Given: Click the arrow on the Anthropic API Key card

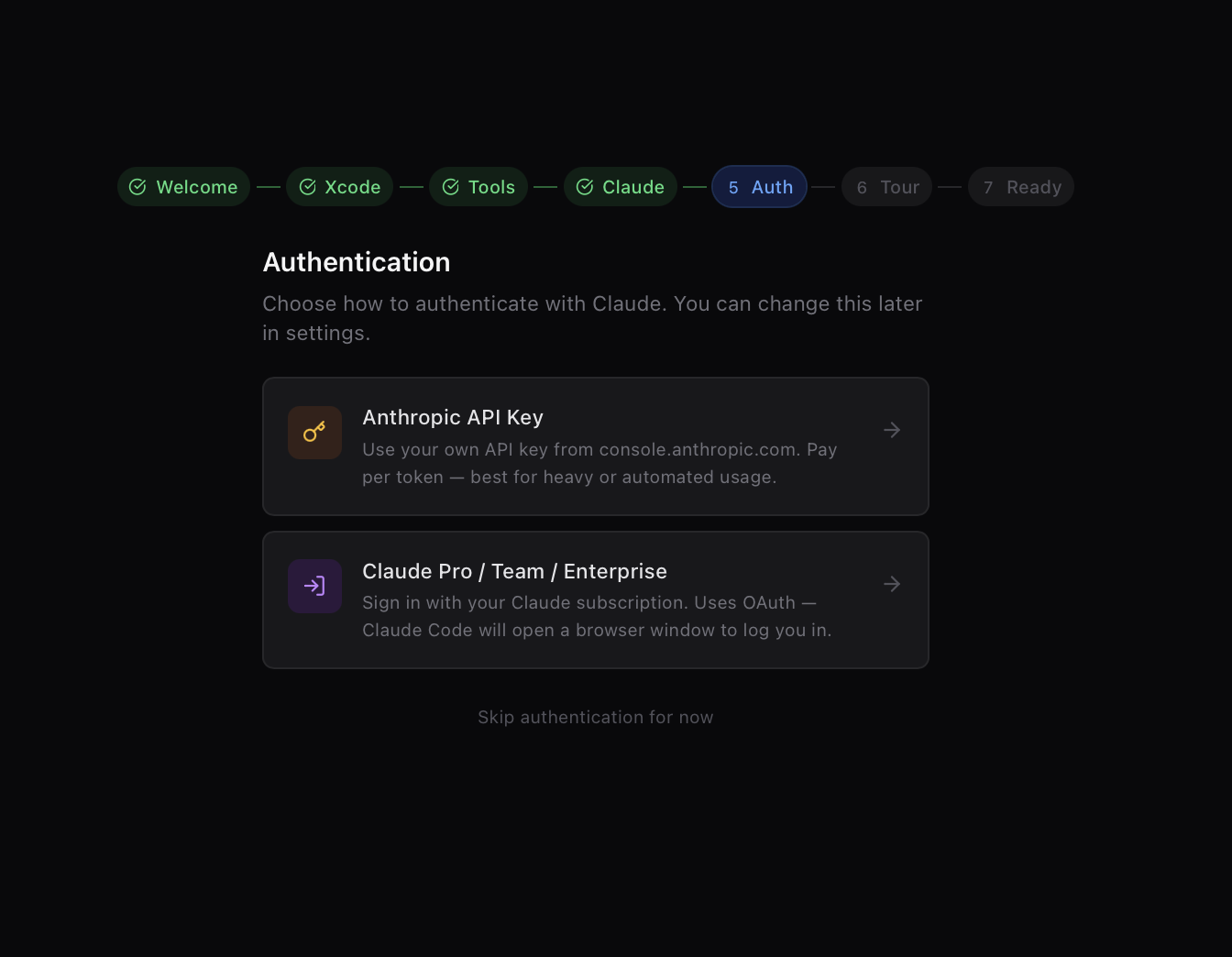Looking at the screenshot, I should click(892, 429).
